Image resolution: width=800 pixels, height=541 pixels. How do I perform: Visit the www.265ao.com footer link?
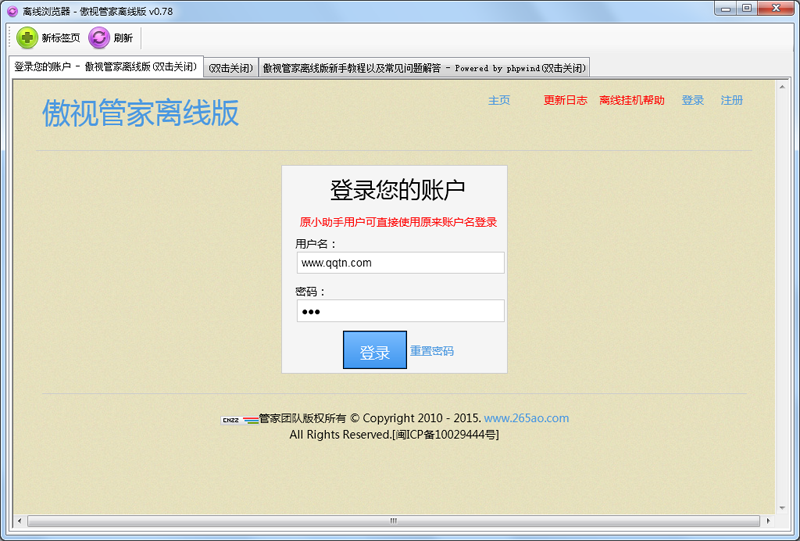pos(526,418)
